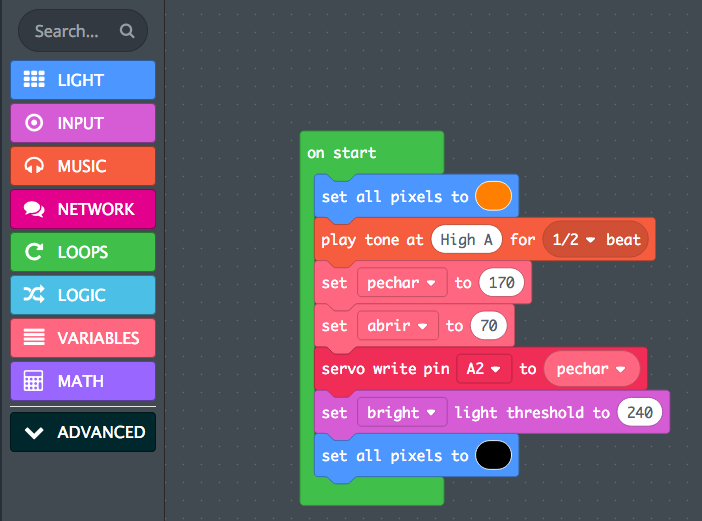This screenshot has width=702, height=521.
Task: Open the abrir variable dropdown
Action: (397, 326)
